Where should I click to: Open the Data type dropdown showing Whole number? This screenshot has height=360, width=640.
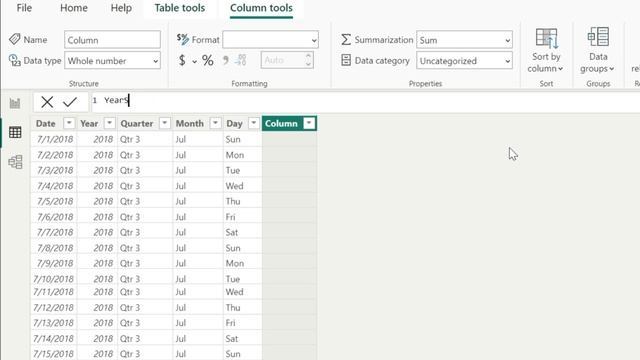(112, 61)
